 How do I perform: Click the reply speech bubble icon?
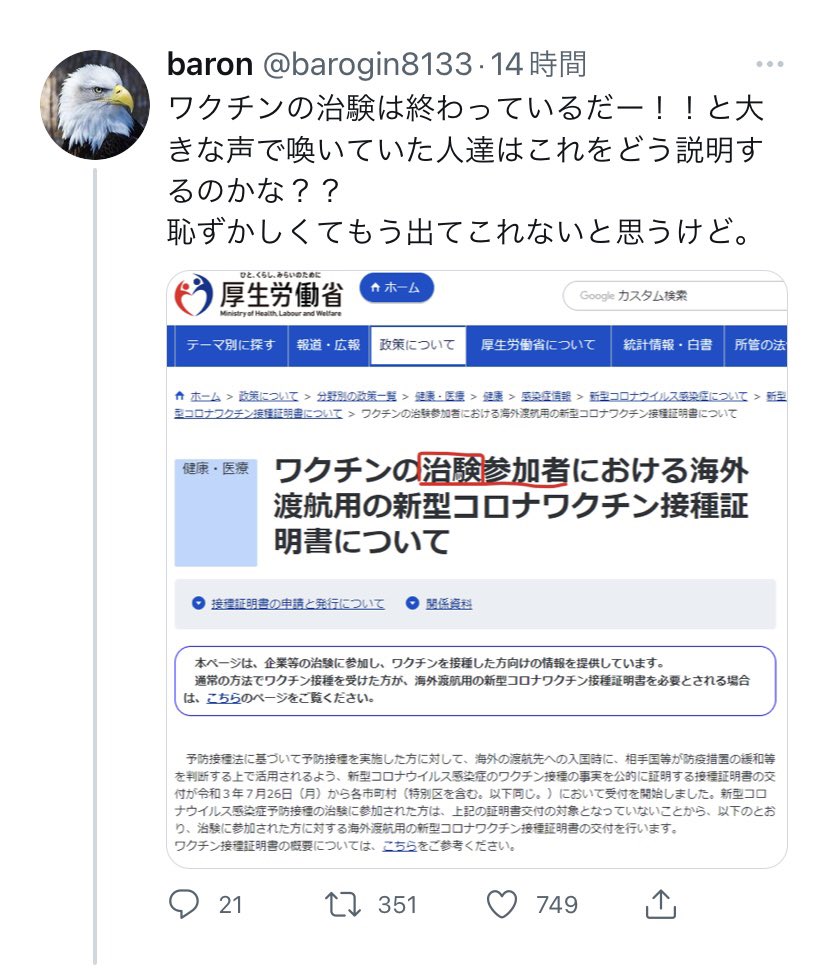coord(184,904)
